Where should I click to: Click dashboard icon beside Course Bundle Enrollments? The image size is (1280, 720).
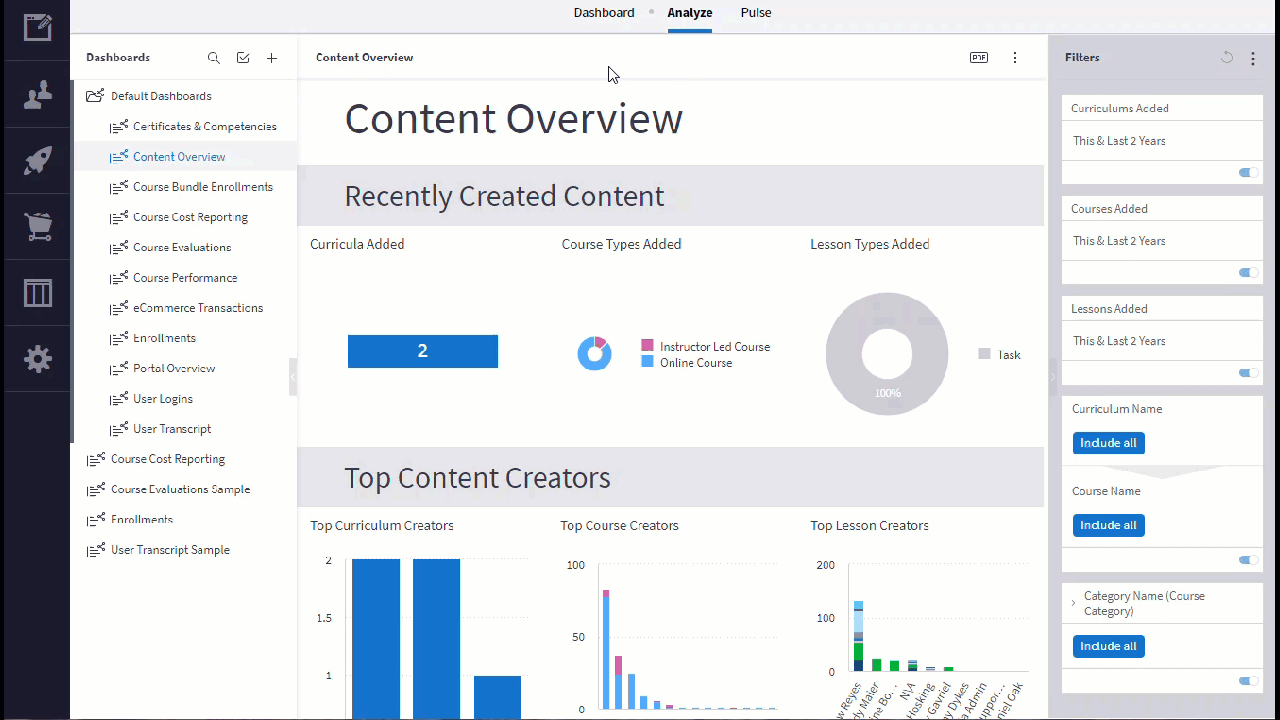(x=118, y=187)
